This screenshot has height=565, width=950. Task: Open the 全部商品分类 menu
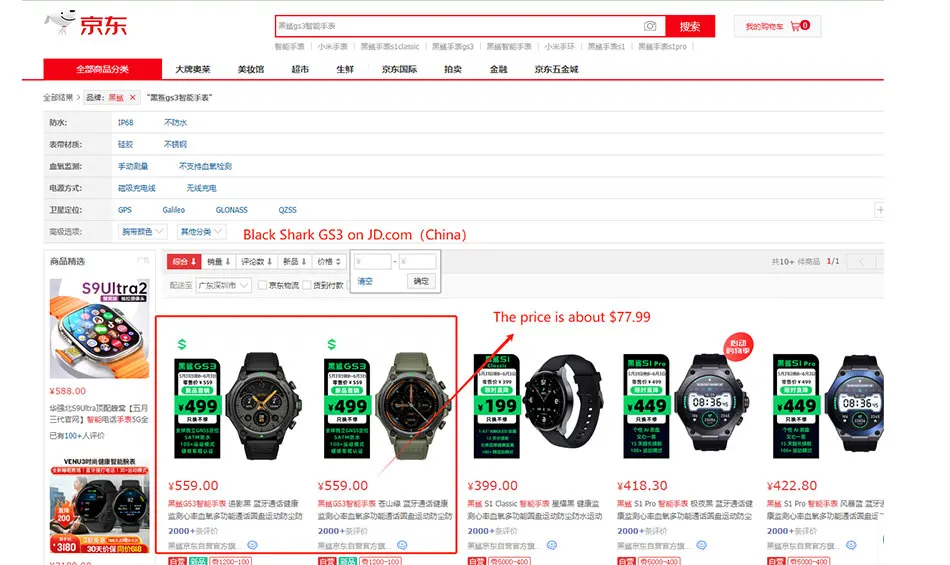point(102,69)
